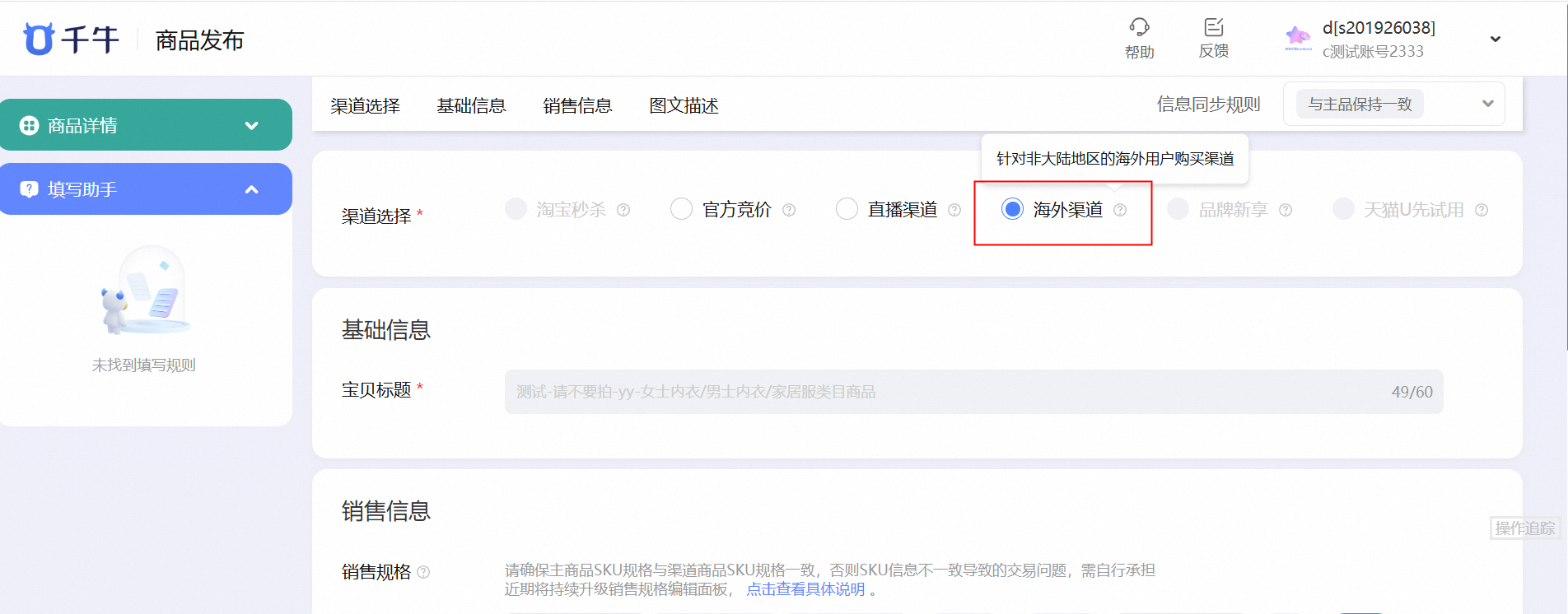Viewport: 1568px width, 614px height.
Task: Click help icon next to 直播渠道
Action: pos(954,210)
